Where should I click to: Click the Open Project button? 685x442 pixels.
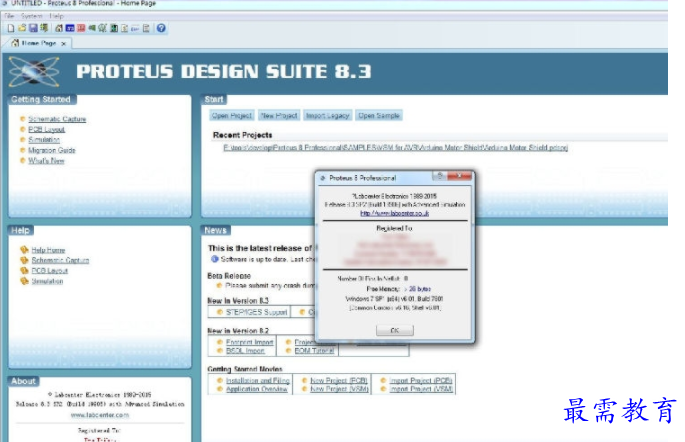point(229,116)
